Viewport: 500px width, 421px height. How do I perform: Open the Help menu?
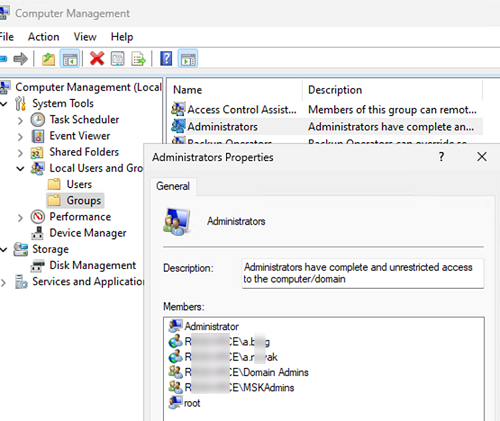coord(122,37)
